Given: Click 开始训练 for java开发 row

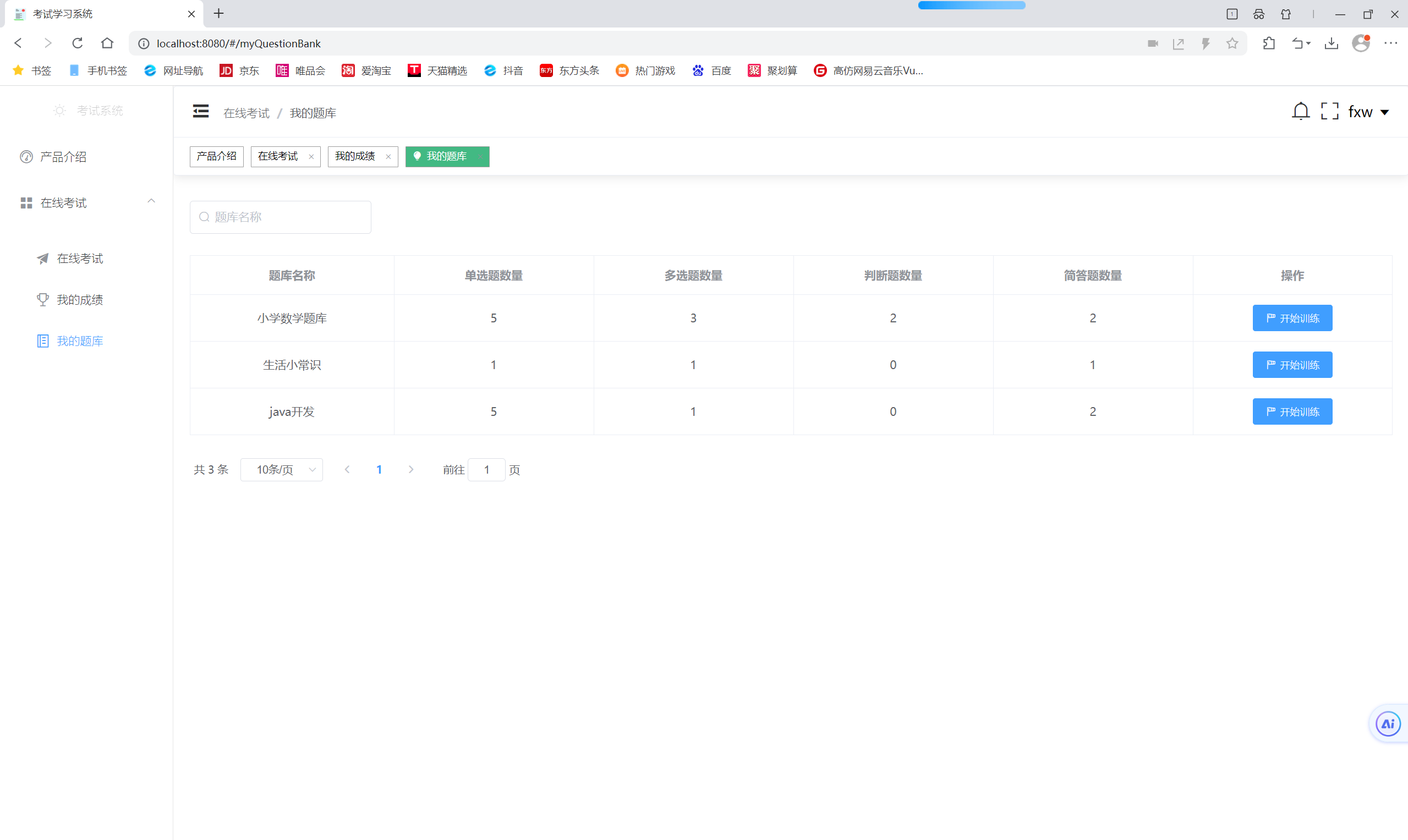Looking at the screenshot, I should point(1292,411).
